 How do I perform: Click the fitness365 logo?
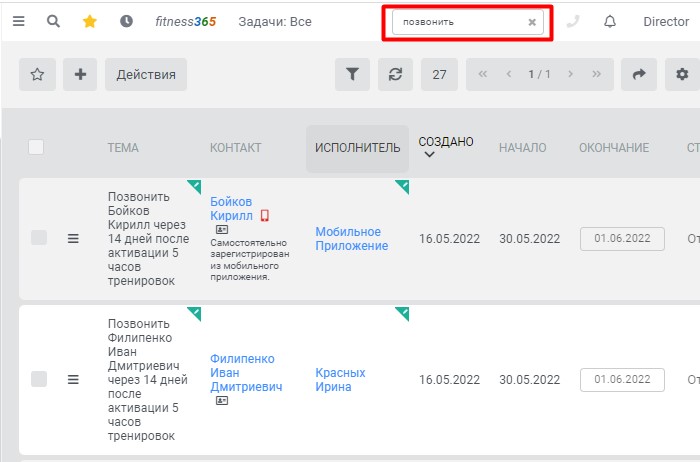[186, 21]
